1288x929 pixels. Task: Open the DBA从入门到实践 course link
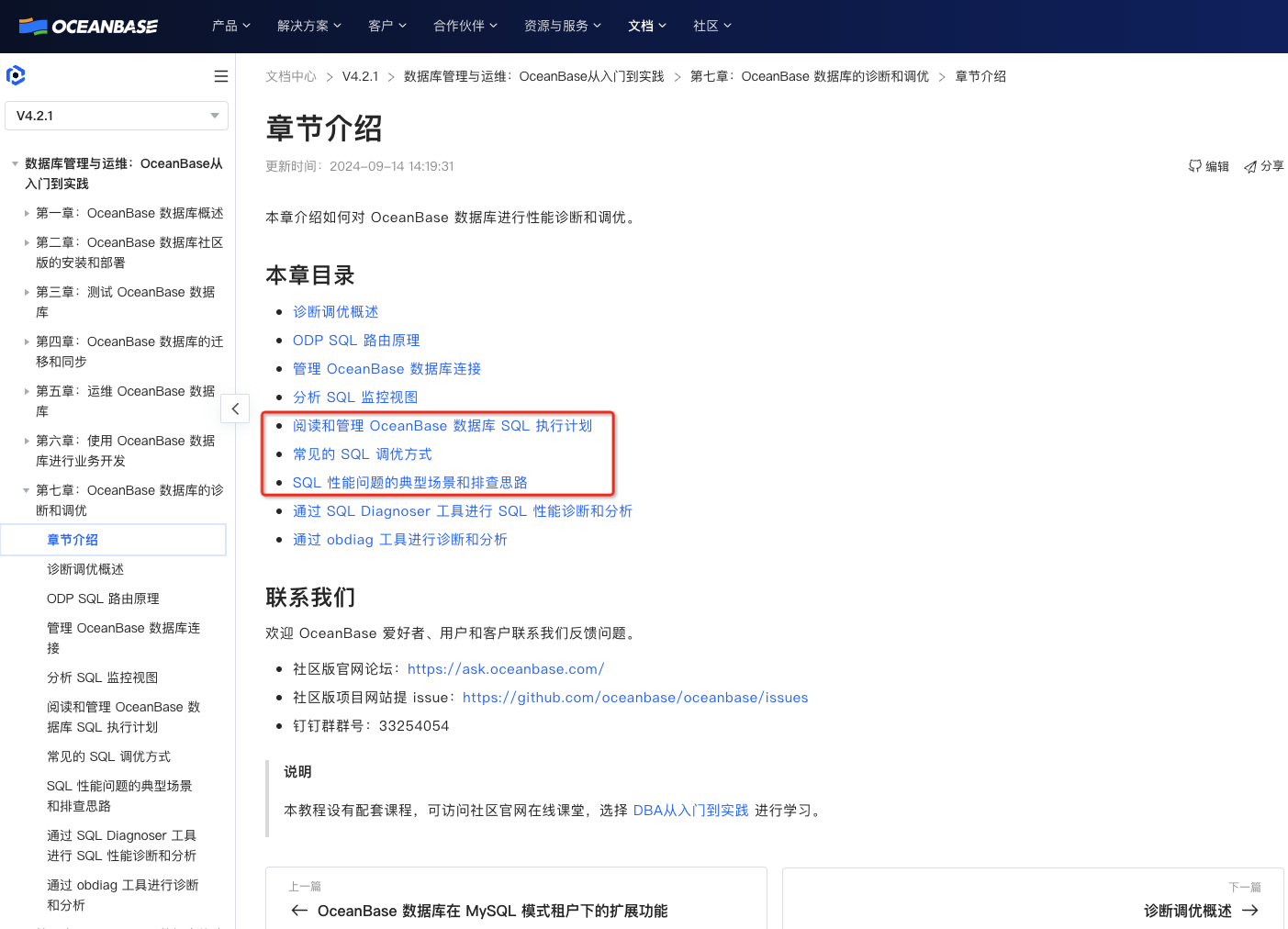[x=690, y=810]
